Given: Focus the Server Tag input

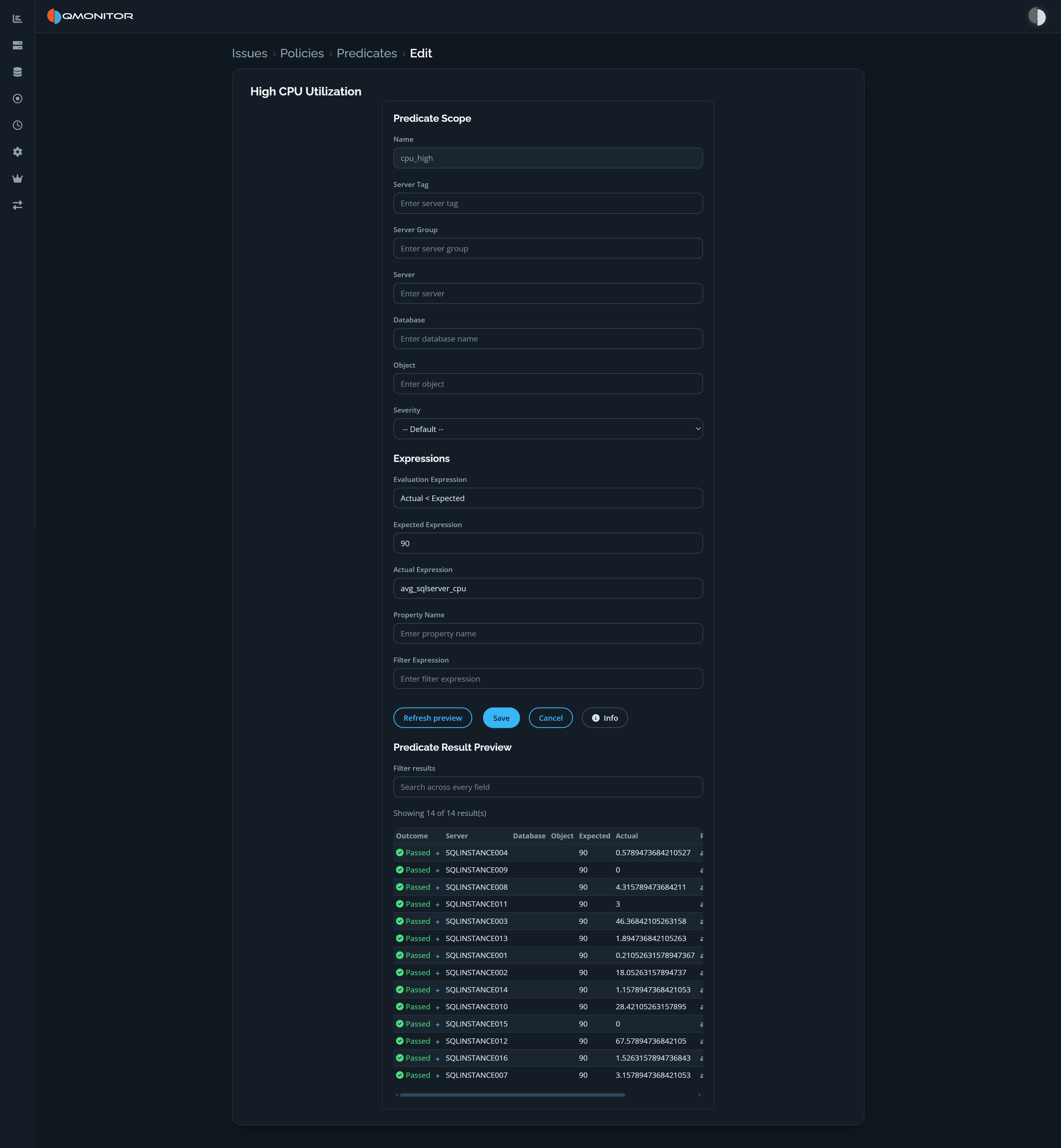Looking at the screenshot, I should [x=548, y=203].
